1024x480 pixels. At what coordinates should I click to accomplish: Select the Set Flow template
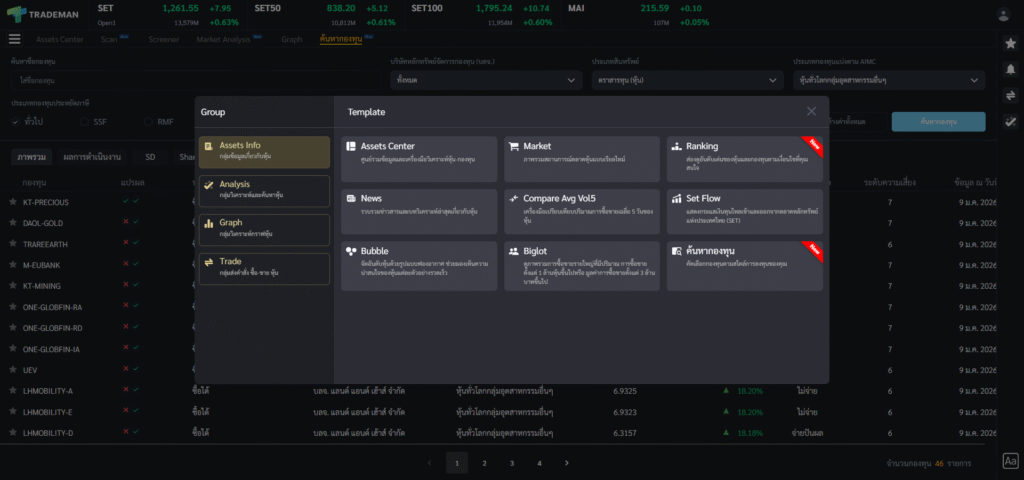[x=745, y=211]
